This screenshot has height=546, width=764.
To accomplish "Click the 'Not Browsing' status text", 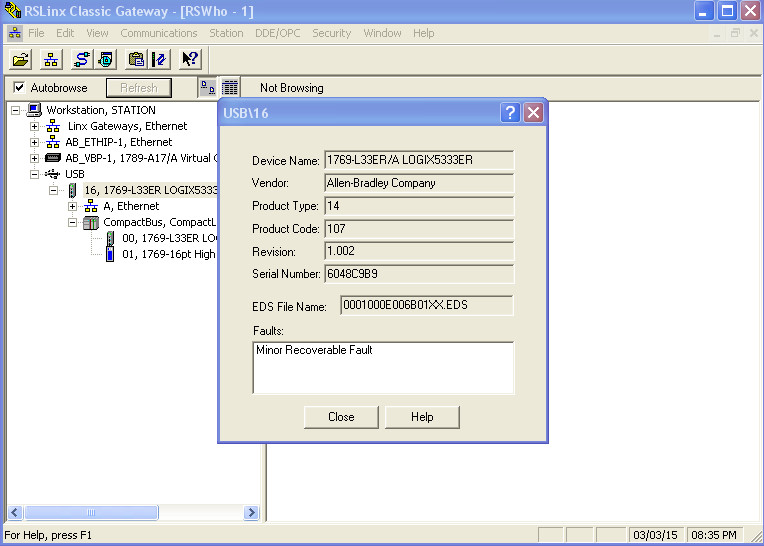I will click(x=291, y=88).
